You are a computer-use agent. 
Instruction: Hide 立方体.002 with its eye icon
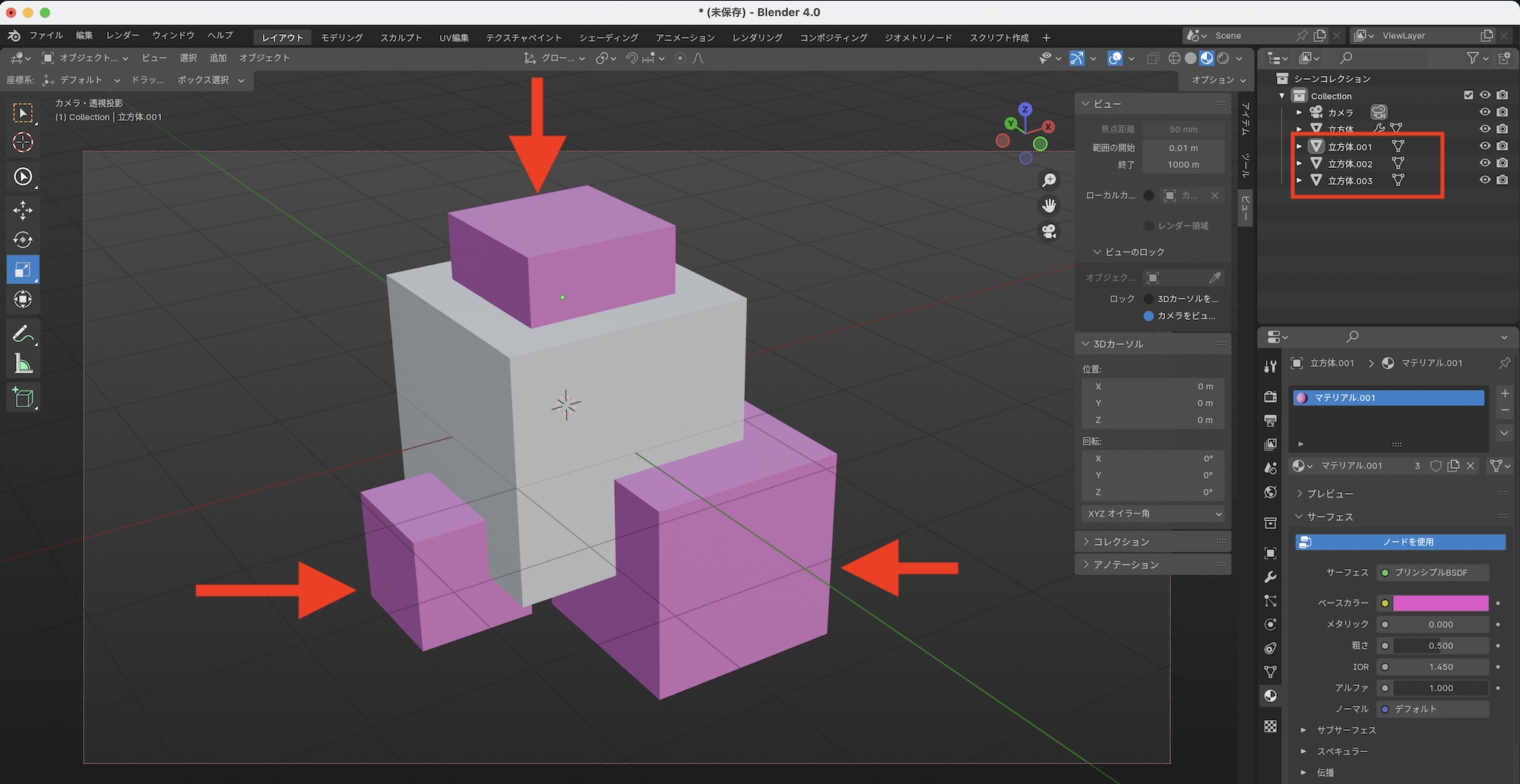(1484, 163)
